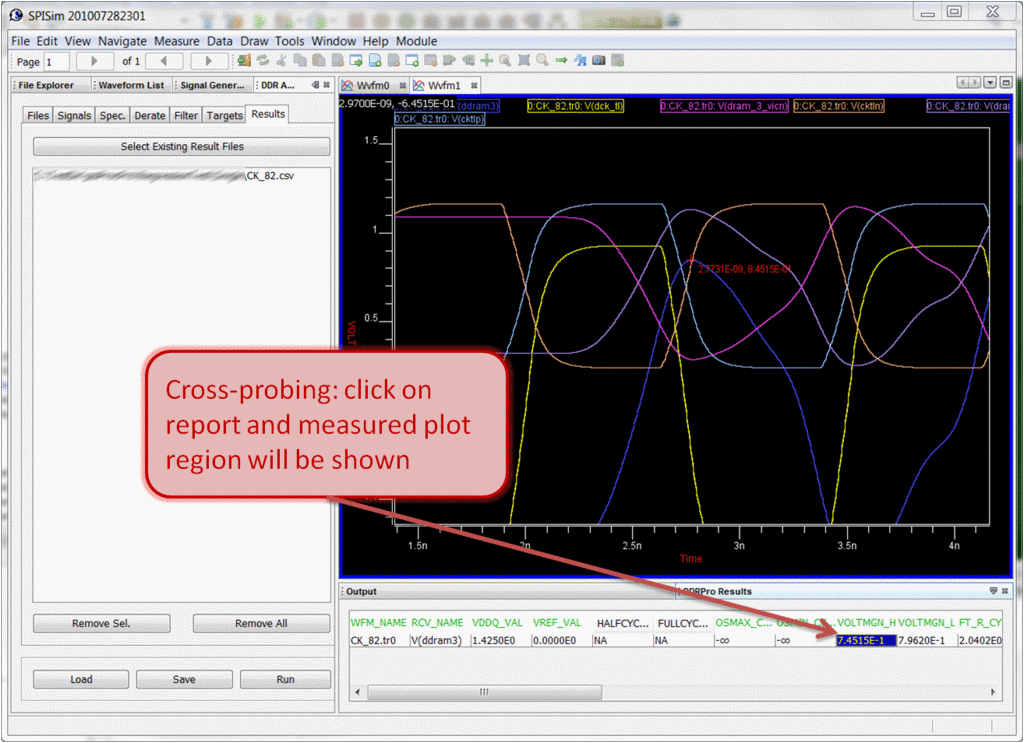
Task: Switch to the Waveform List panel tab
Action: (x=131, y=86)
